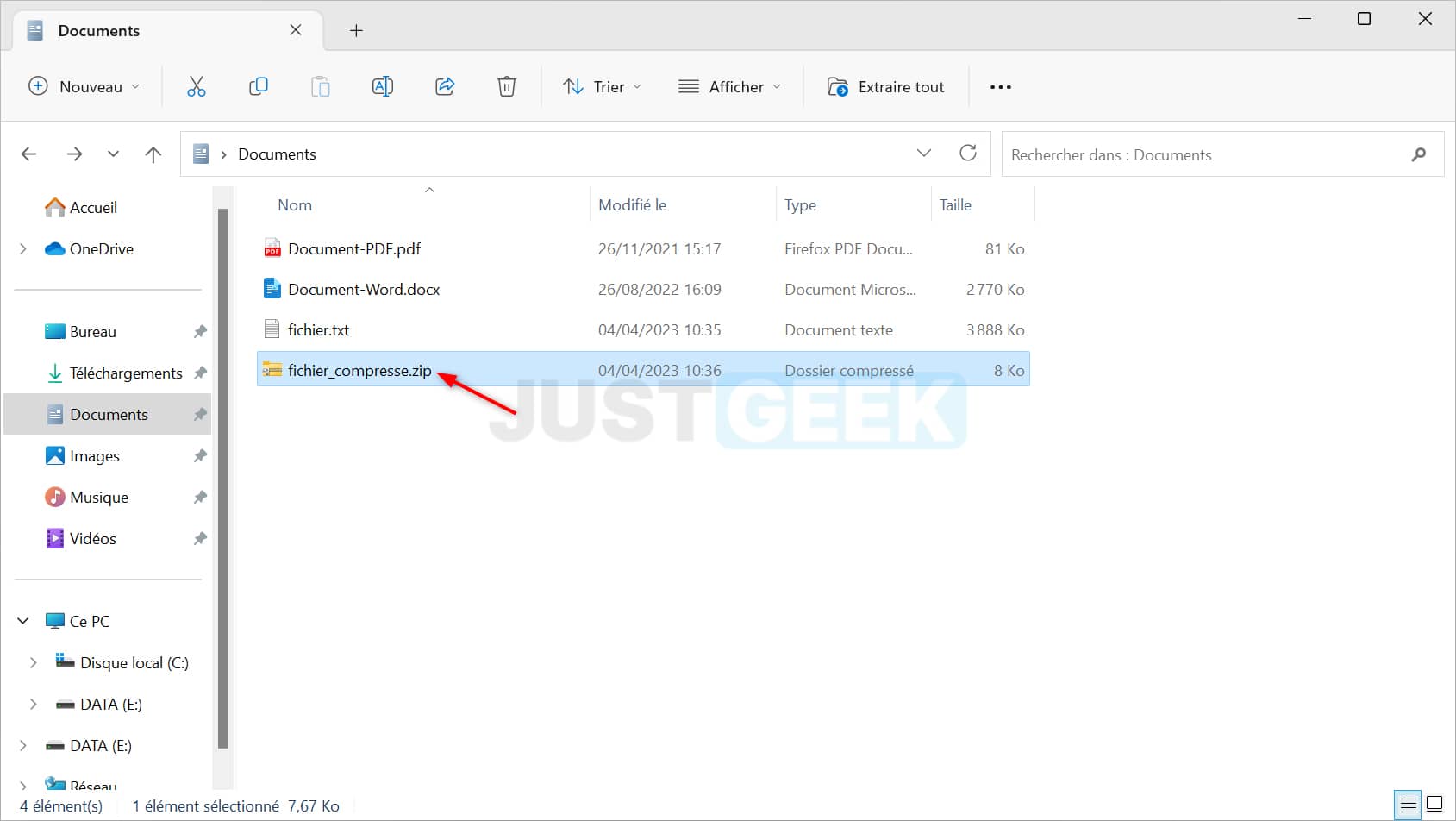1456x821 pixels.
Task: Click the Delete trash icon
Action: point(507,86)
